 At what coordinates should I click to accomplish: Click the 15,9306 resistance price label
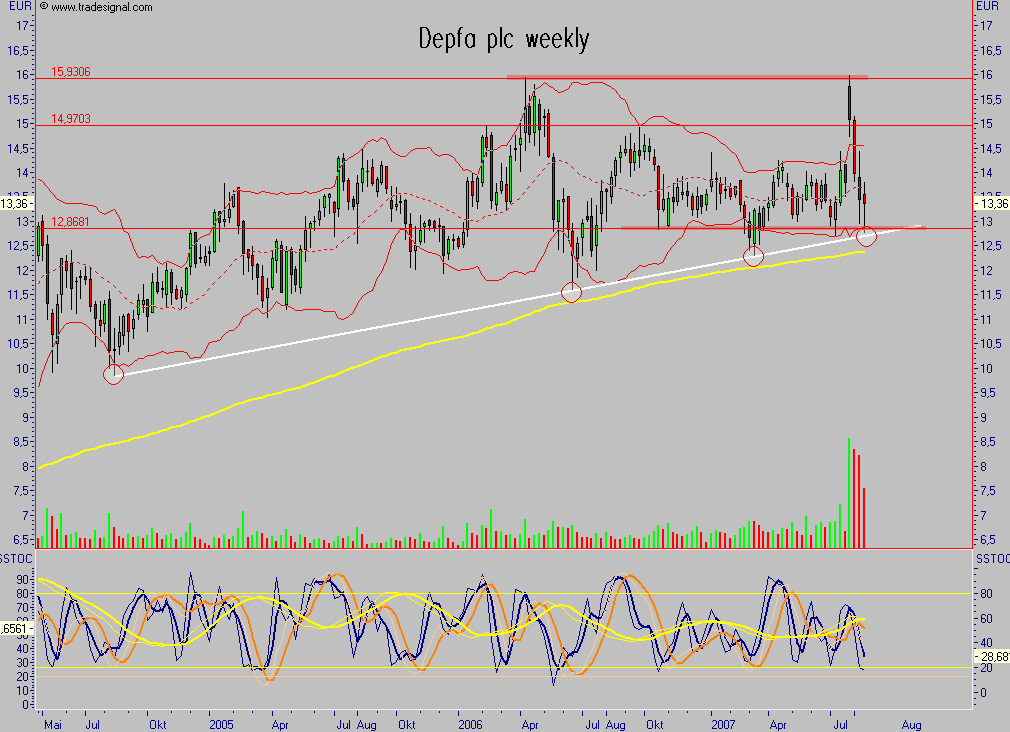pos(70,72)
